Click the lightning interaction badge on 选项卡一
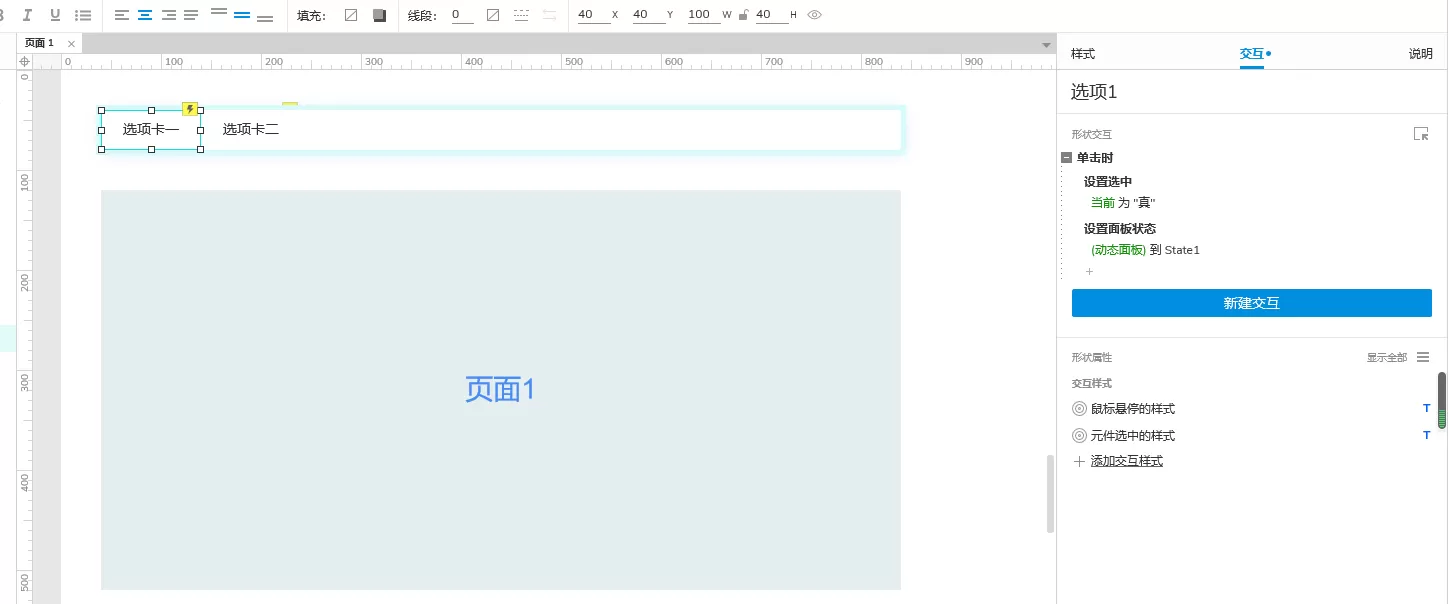Viewport: 1448px width, 604px height. (x=190, y=109)
